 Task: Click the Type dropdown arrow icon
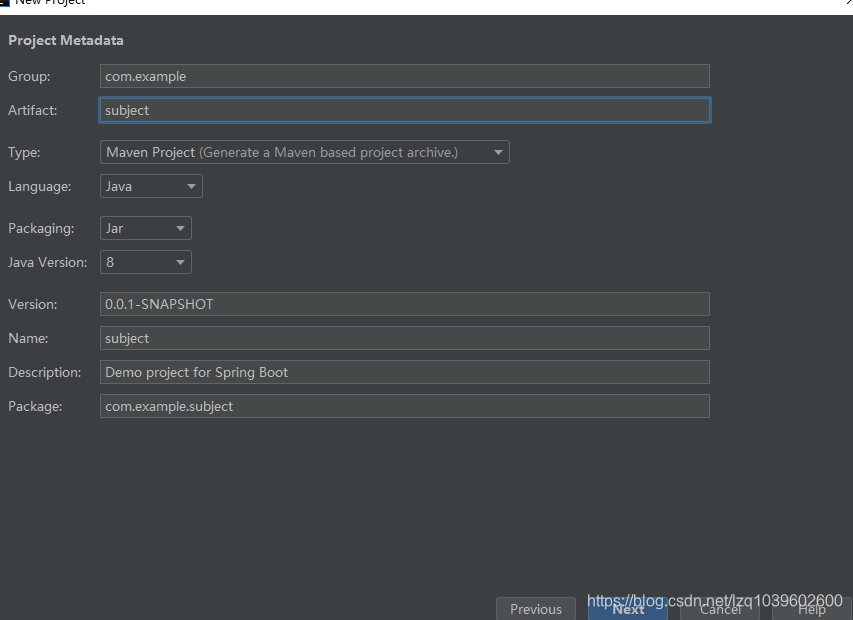[x=498, y=152]
